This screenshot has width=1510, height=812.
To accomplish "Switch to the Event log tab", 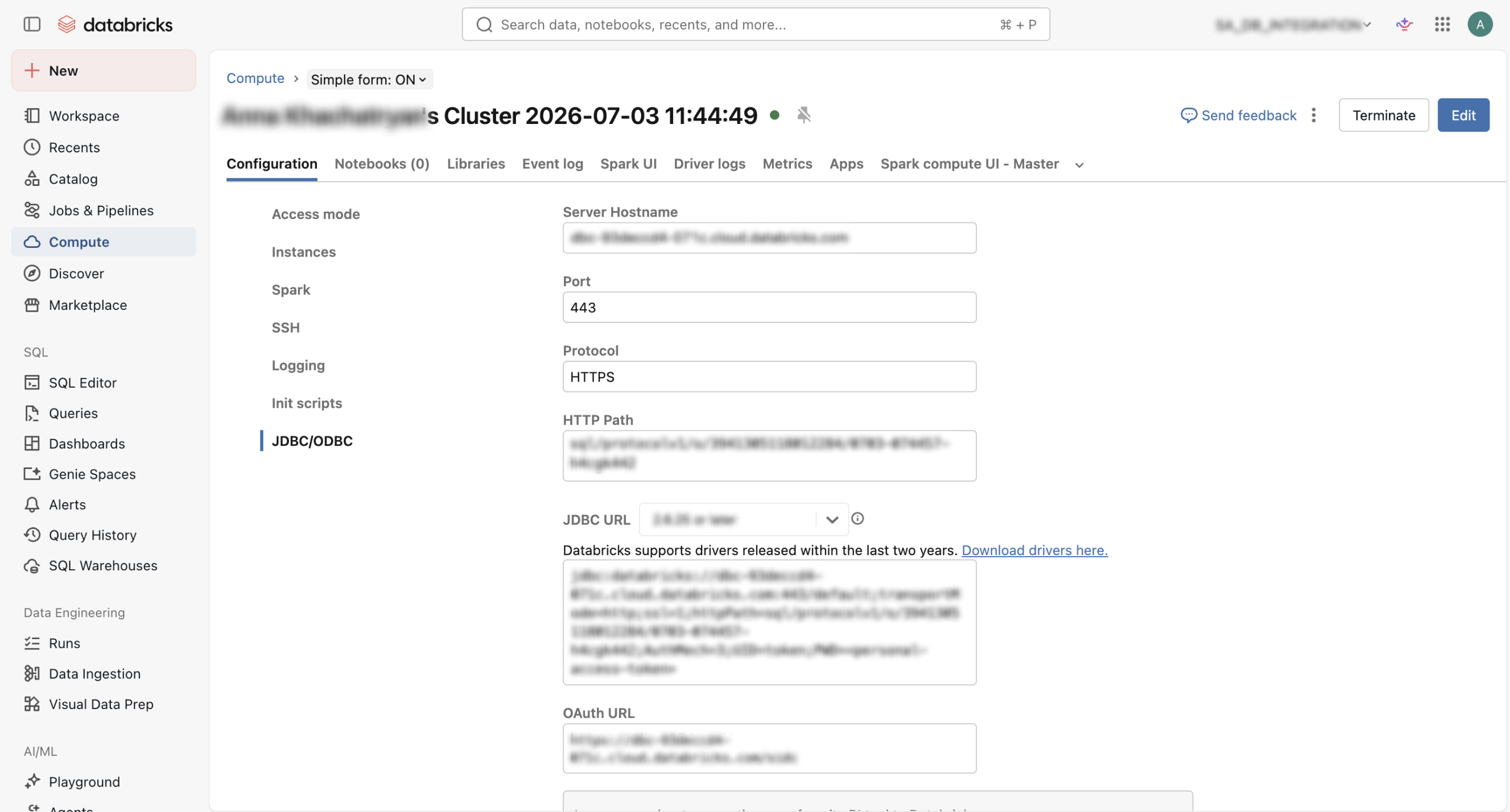I will point(552,163).
